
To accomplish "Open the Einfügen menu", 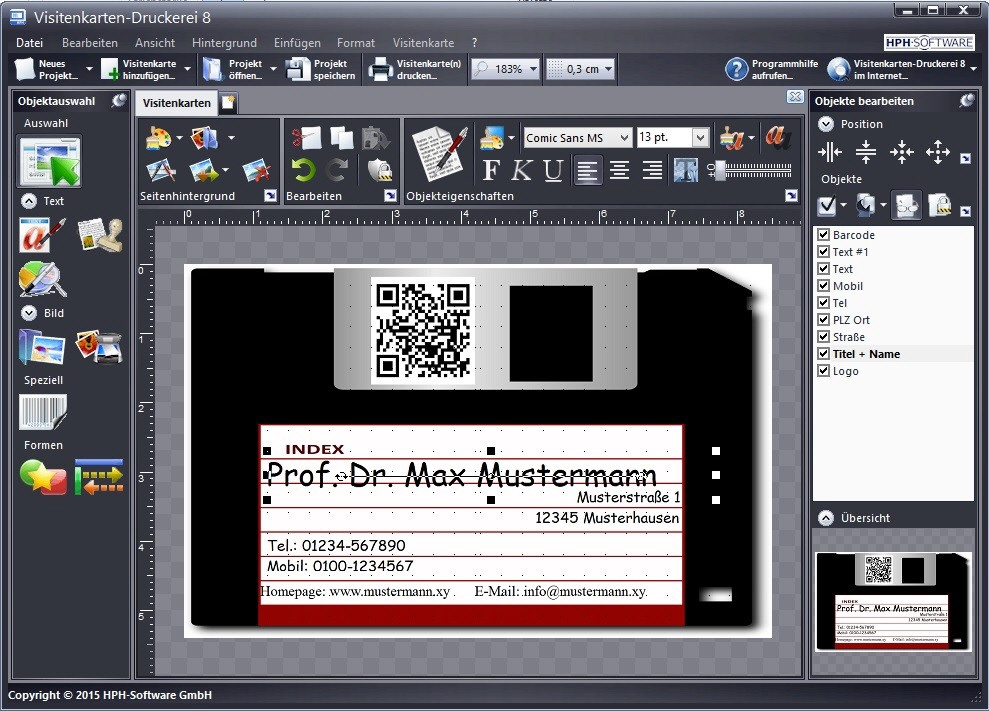I will (x=297, y=43).
